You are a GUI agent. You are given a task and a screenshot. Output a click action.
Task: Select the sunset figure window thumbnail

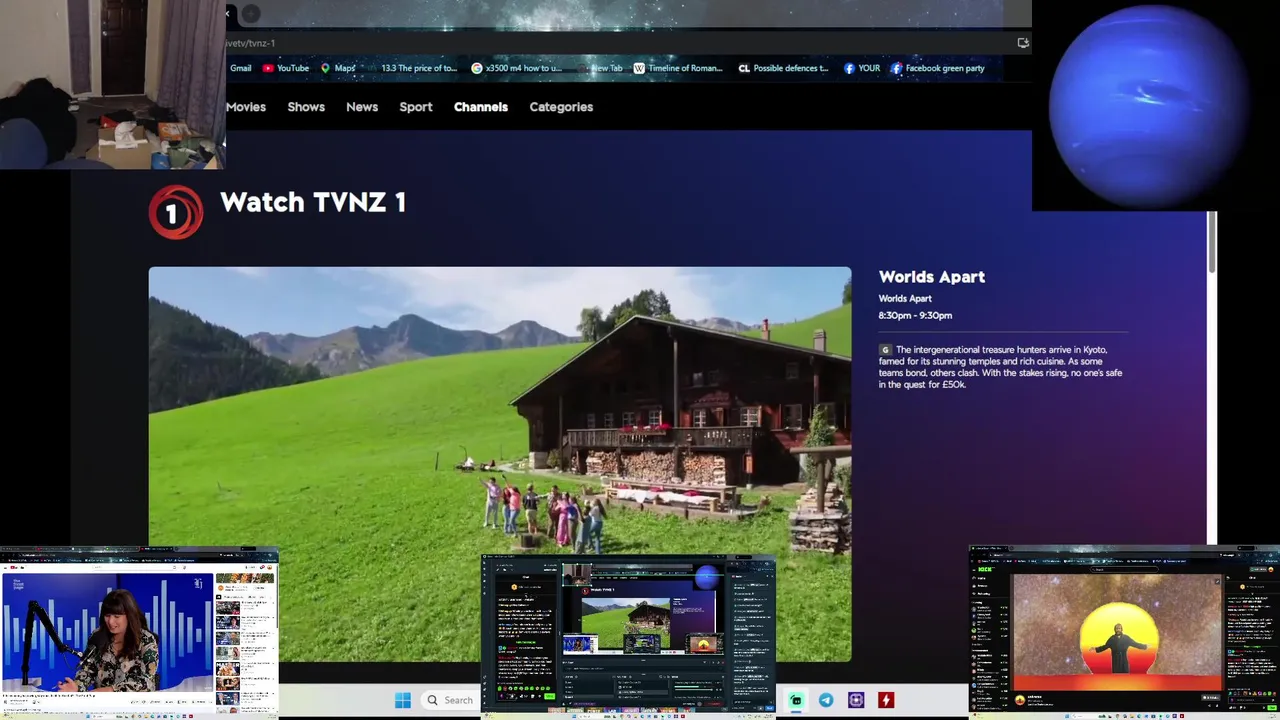[x=1125, y=631]
